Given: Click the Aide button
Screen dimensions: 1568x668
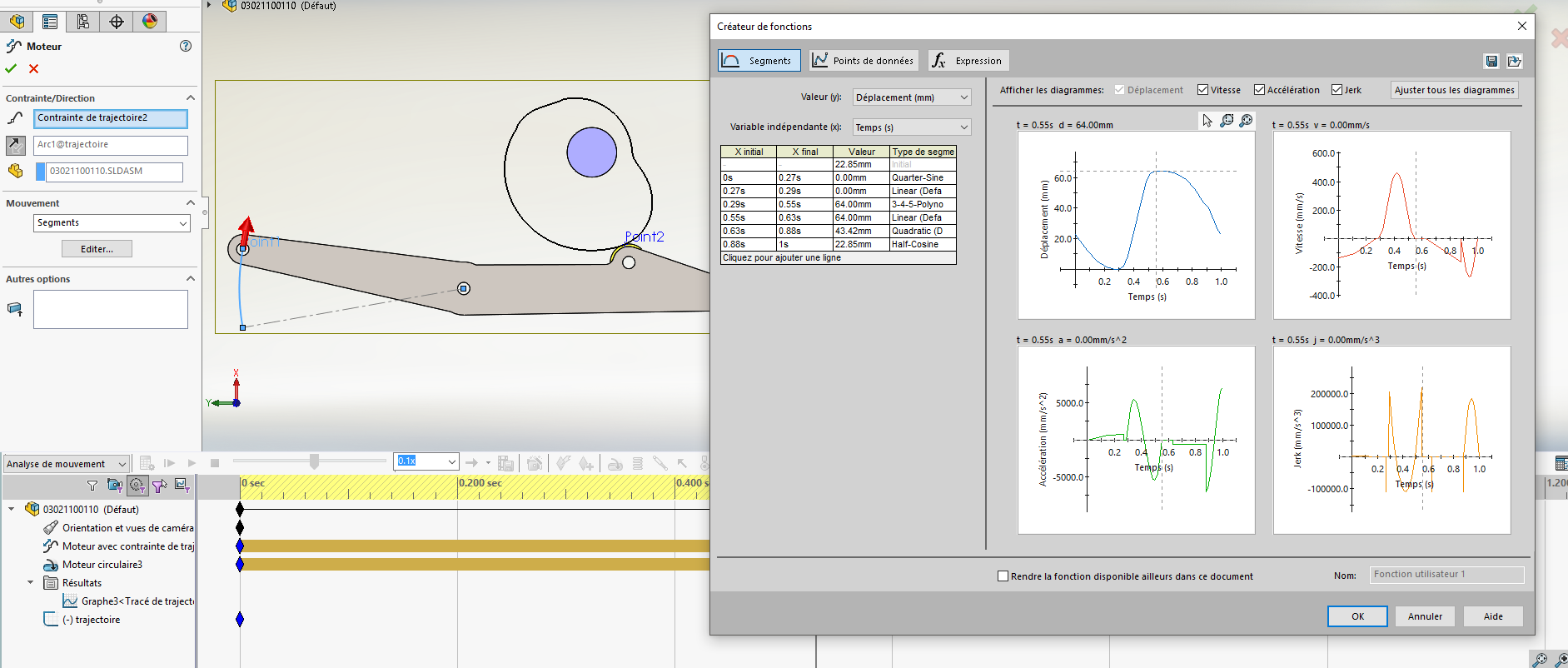Looking at the screenshot, I should (x=1493, y=616).
